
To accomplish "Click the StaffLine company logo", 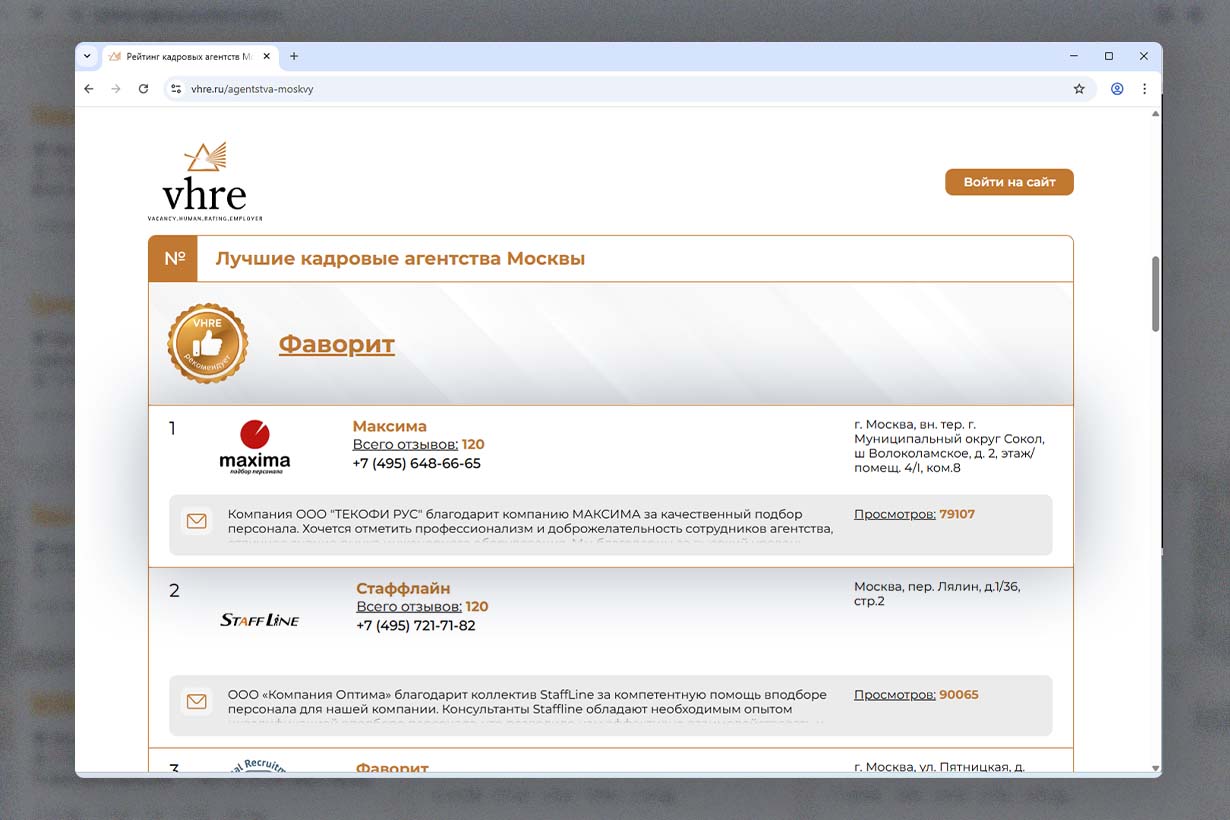I will (x=259, y=620).
